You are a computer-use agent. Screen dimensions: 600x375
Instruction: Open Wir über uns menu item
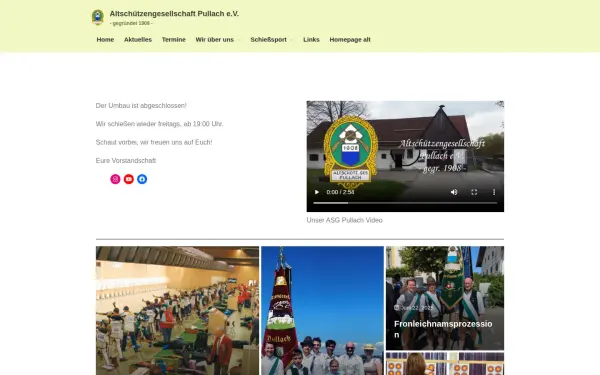tap(214, 39)
